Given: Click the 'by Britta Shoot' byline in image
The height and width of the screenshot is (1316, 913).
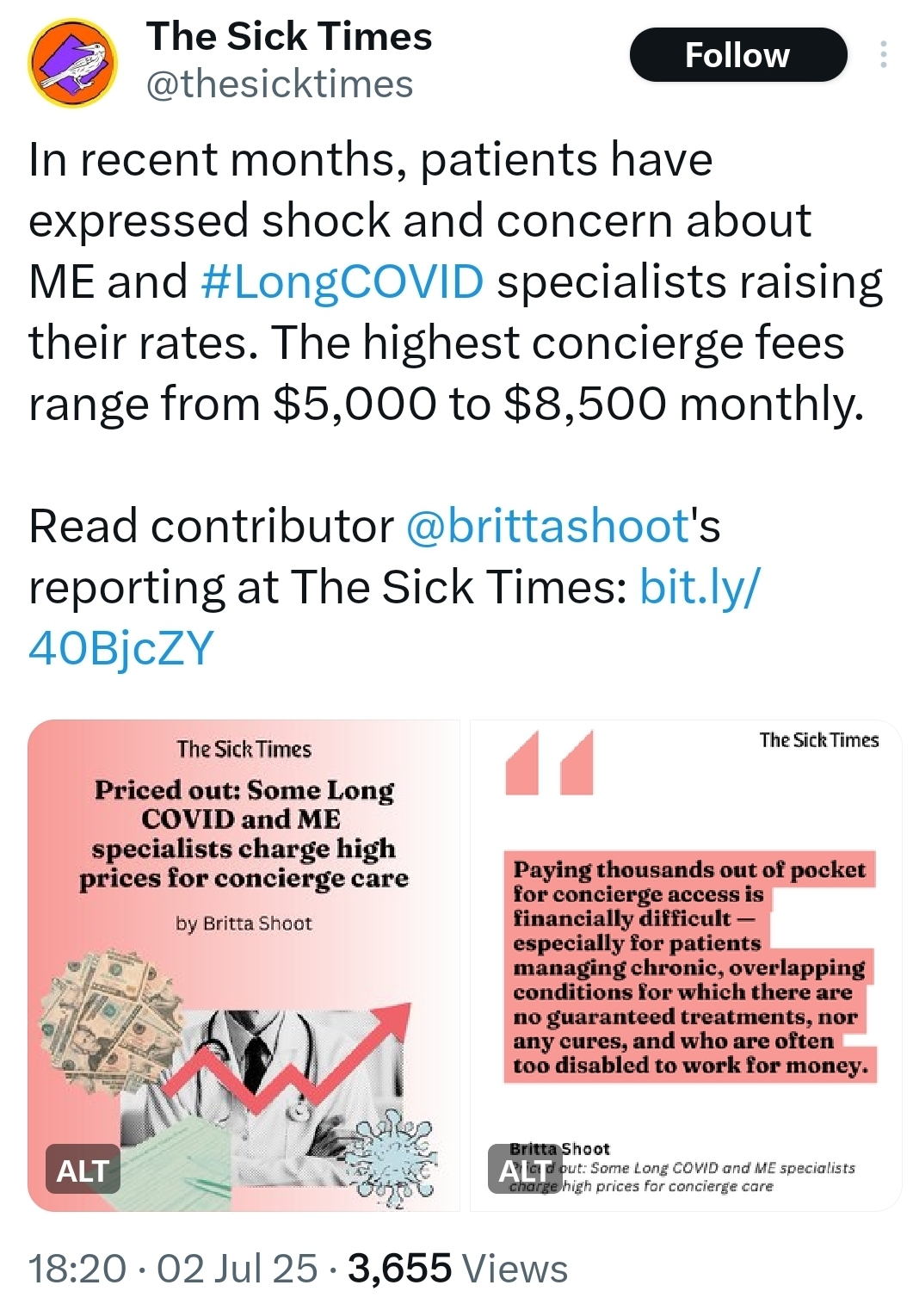Looking at the screenshot, I should 244,924.
